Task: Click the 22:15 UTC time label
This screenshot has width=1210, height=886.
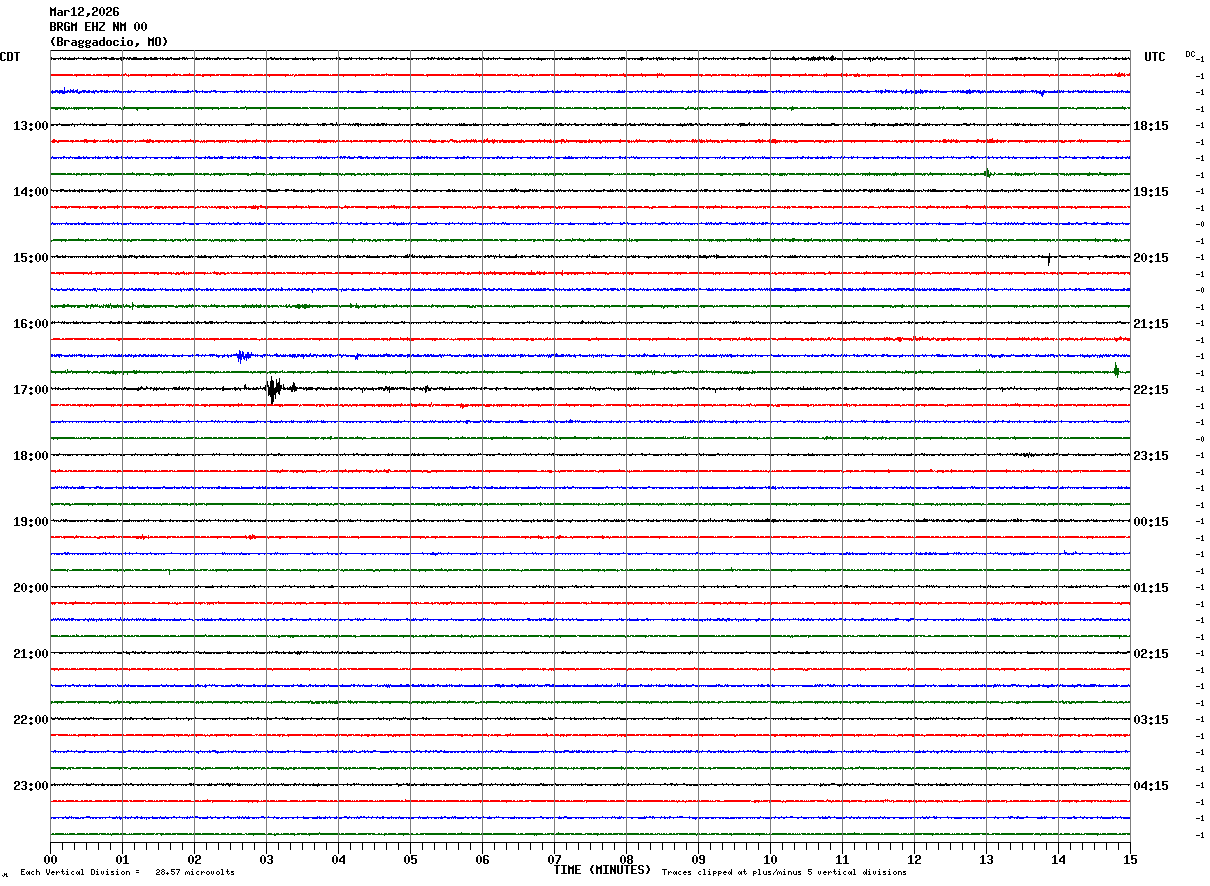Action: pos(1151,390)
